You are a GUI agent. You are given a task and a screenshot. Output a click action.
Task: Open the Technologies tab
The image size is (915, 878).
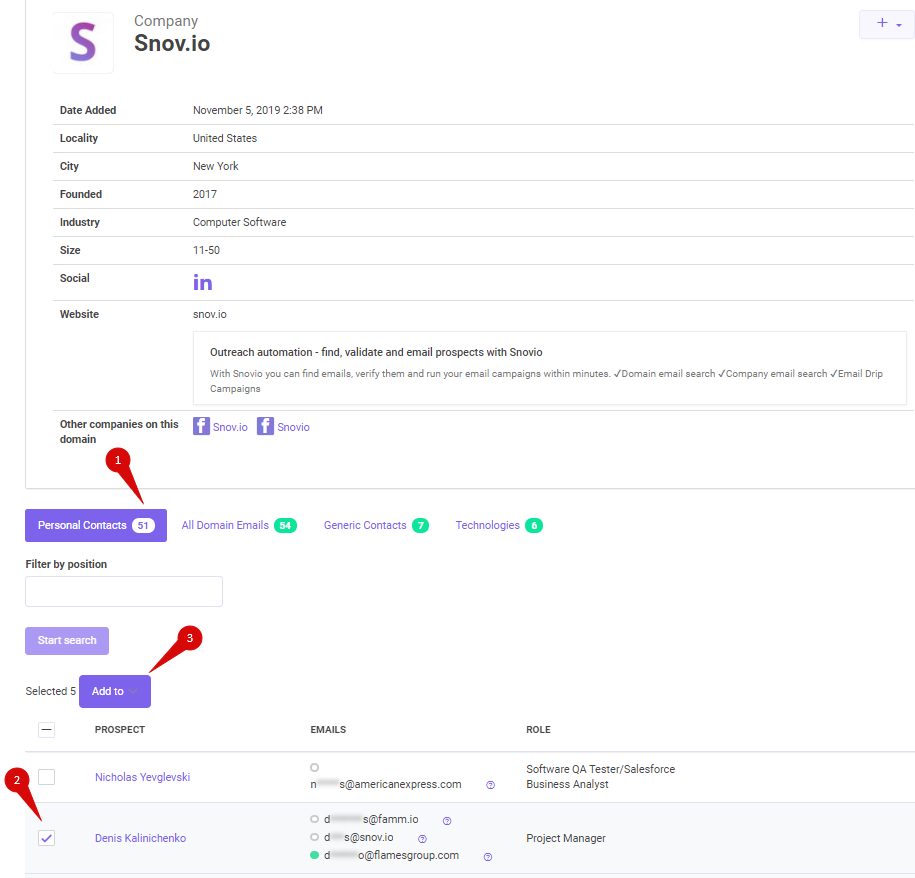(499, 526)
